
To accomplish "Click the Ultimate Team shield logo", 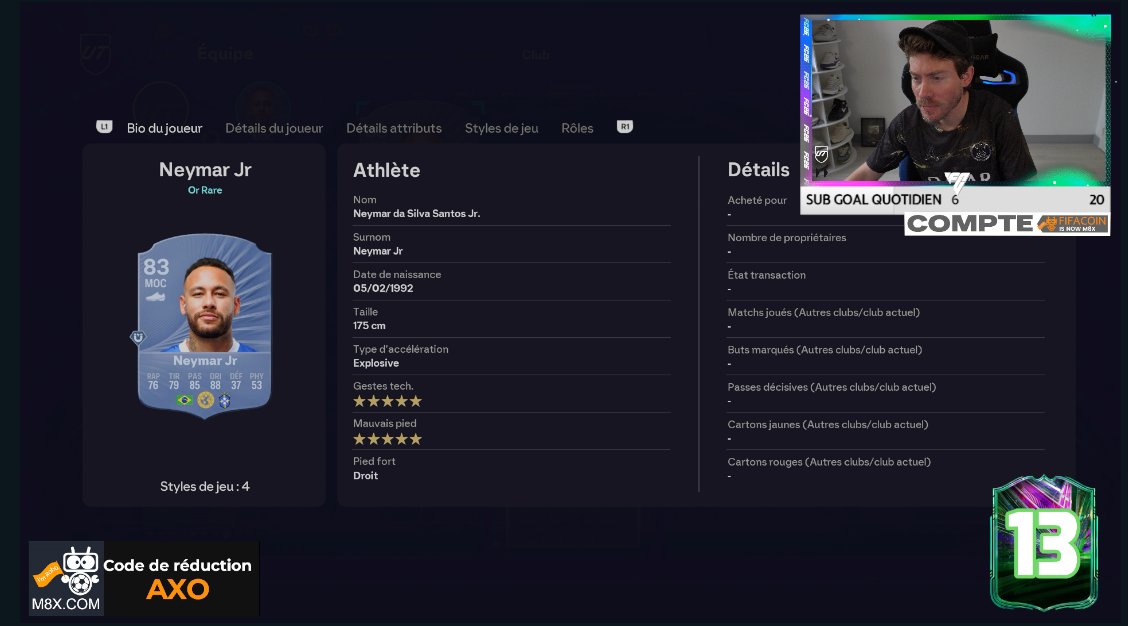I will (x=95, y=53).
